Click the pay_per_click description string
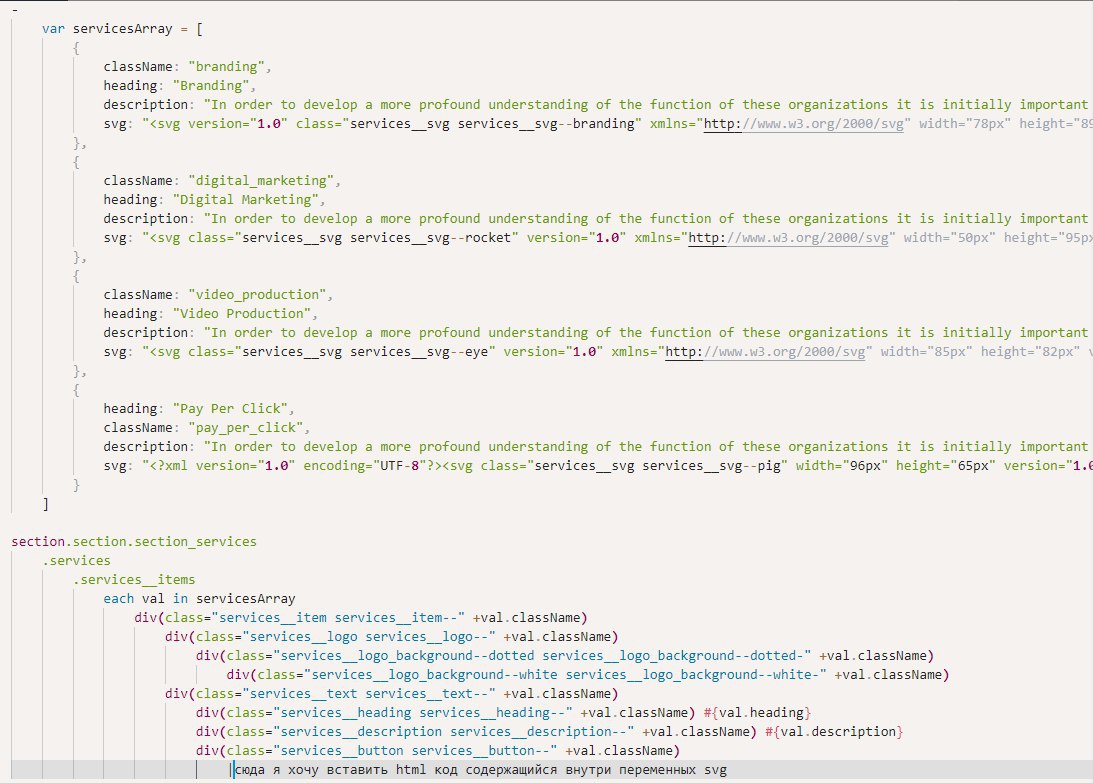Viewport: 1093px width, 783px height. [646, 447]
